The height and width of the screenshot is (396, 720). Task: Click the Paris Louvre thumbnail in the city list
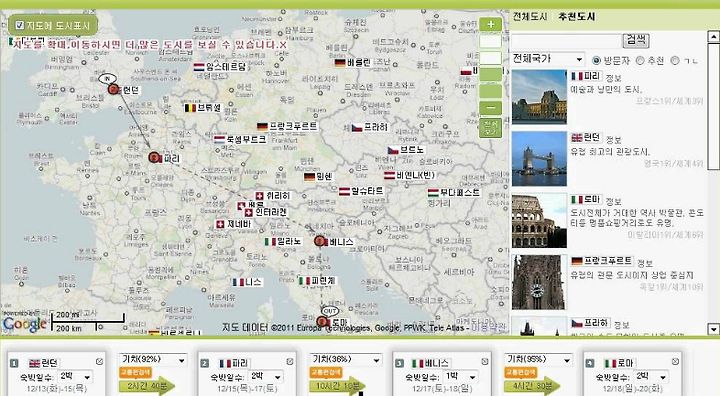539,96
